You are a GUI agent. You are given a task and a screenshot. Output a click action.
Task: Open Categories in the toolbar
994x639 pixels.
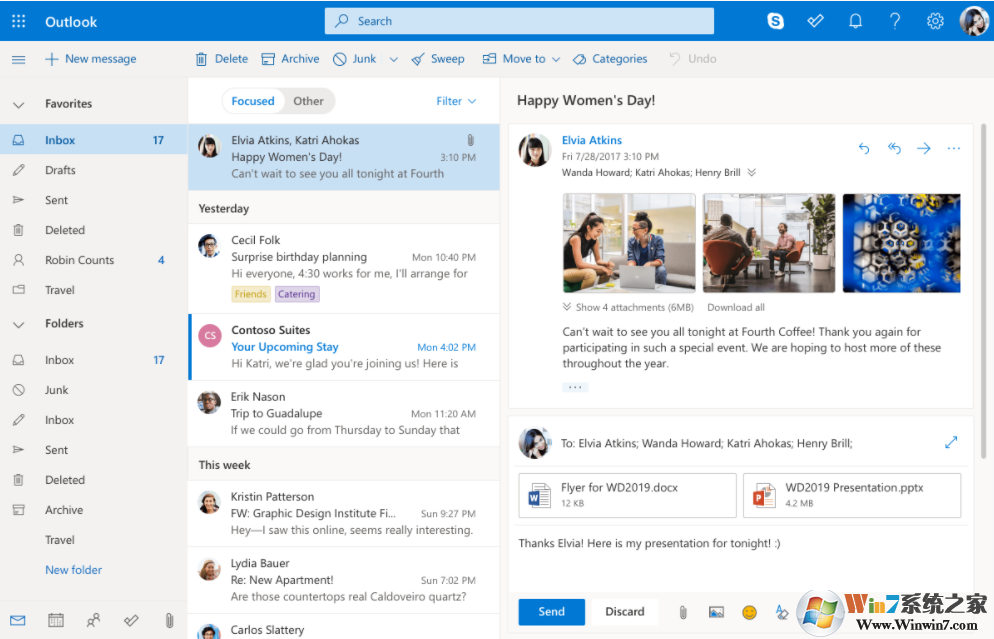tap(610, 59)
